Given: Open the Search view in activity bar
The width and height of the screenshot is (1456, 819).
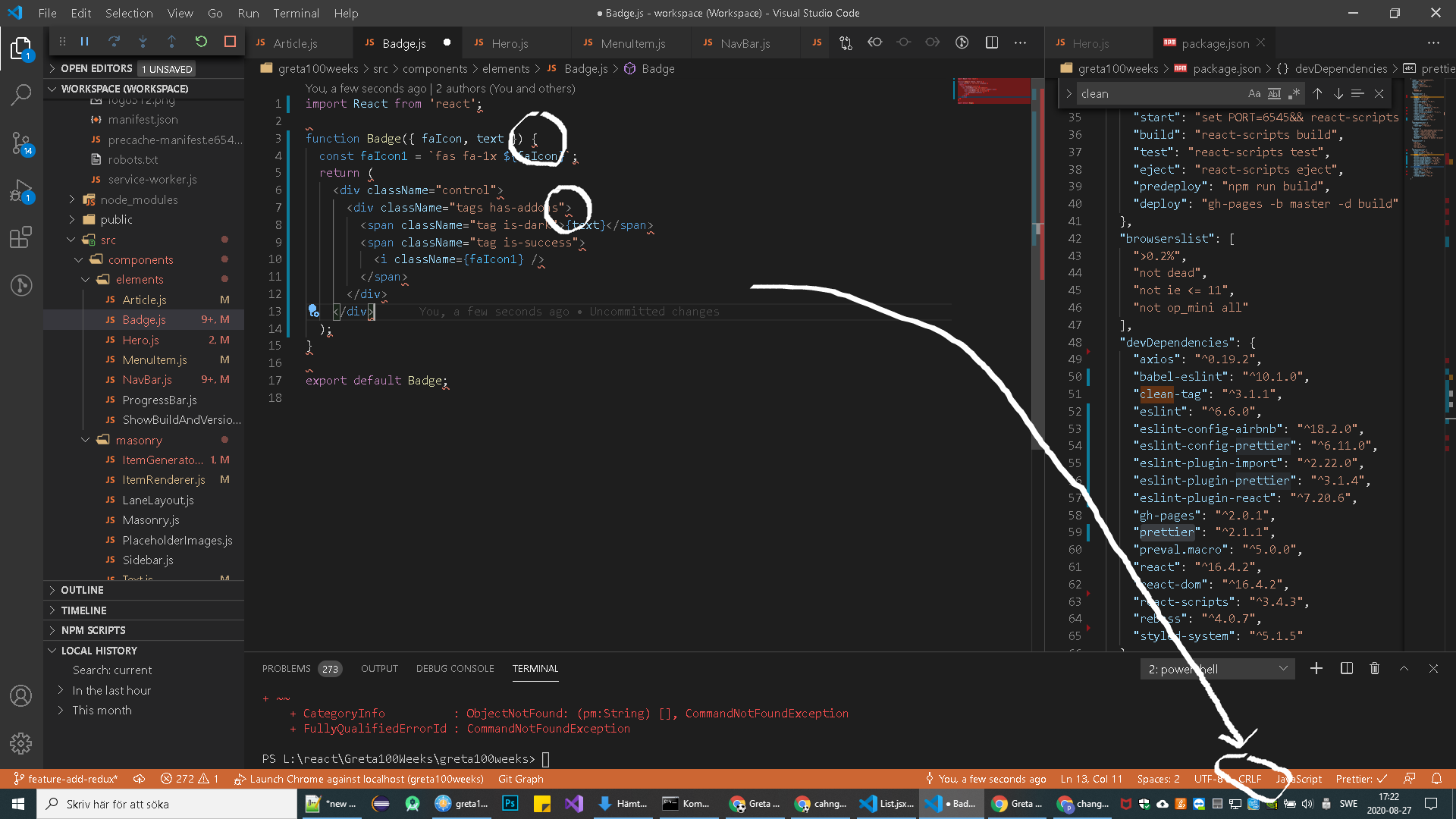Looking at the screenshot, I should pos(21,96).
